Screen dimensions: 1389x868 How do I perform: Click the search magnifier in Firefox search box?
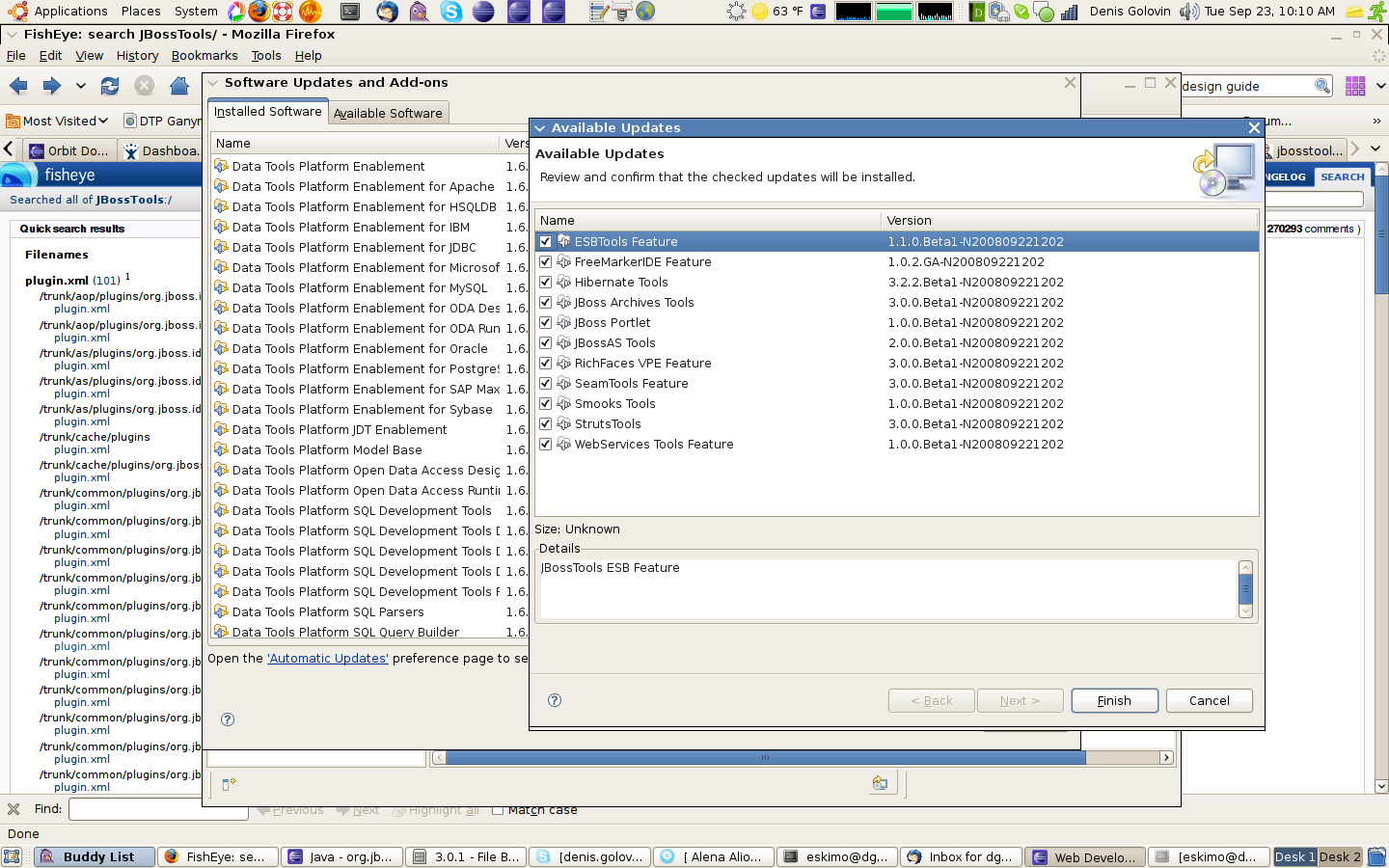click(1321, 87)
